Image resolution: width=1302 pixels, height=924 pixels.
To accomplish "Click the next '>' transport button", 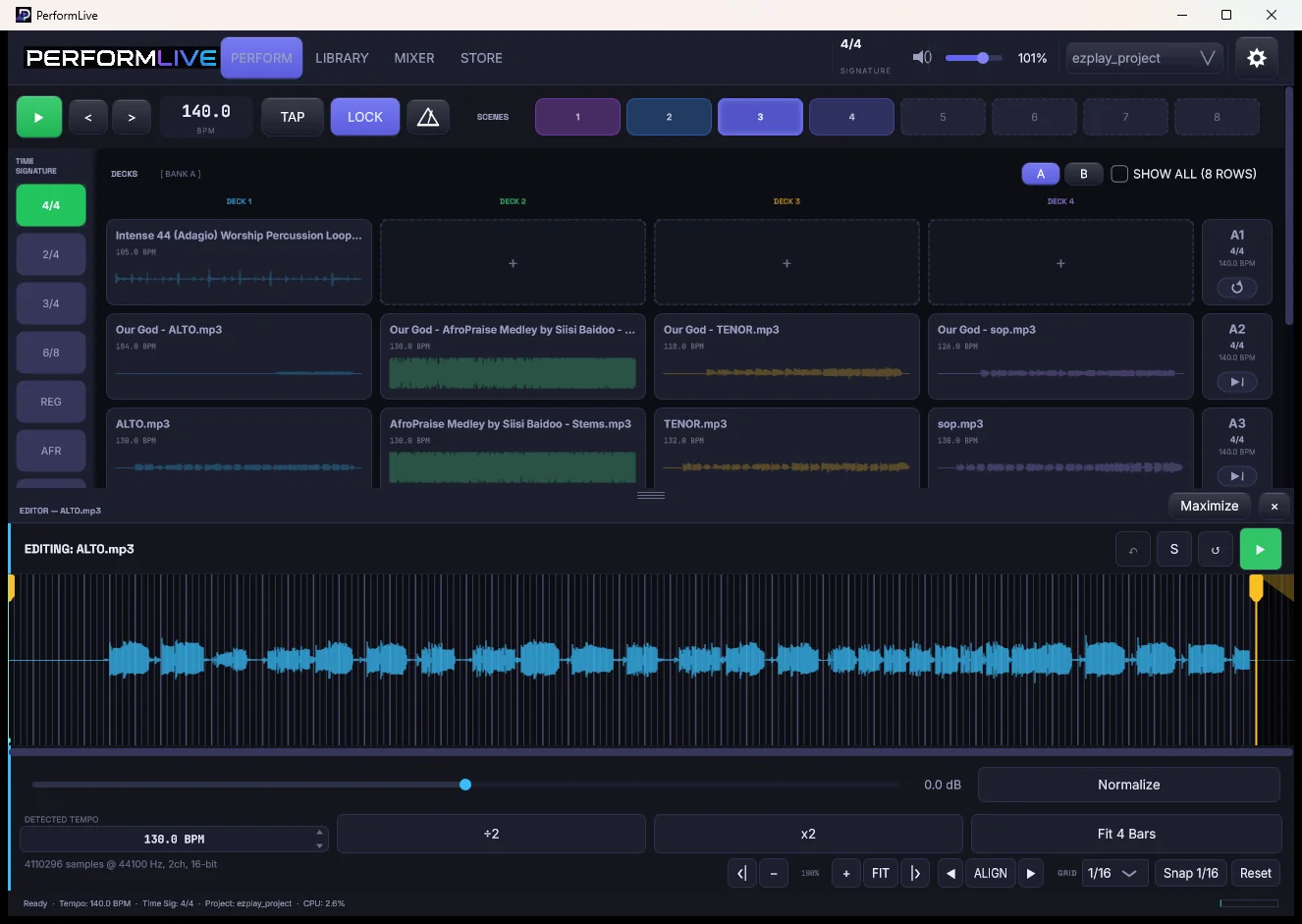I will coord(132,118).
